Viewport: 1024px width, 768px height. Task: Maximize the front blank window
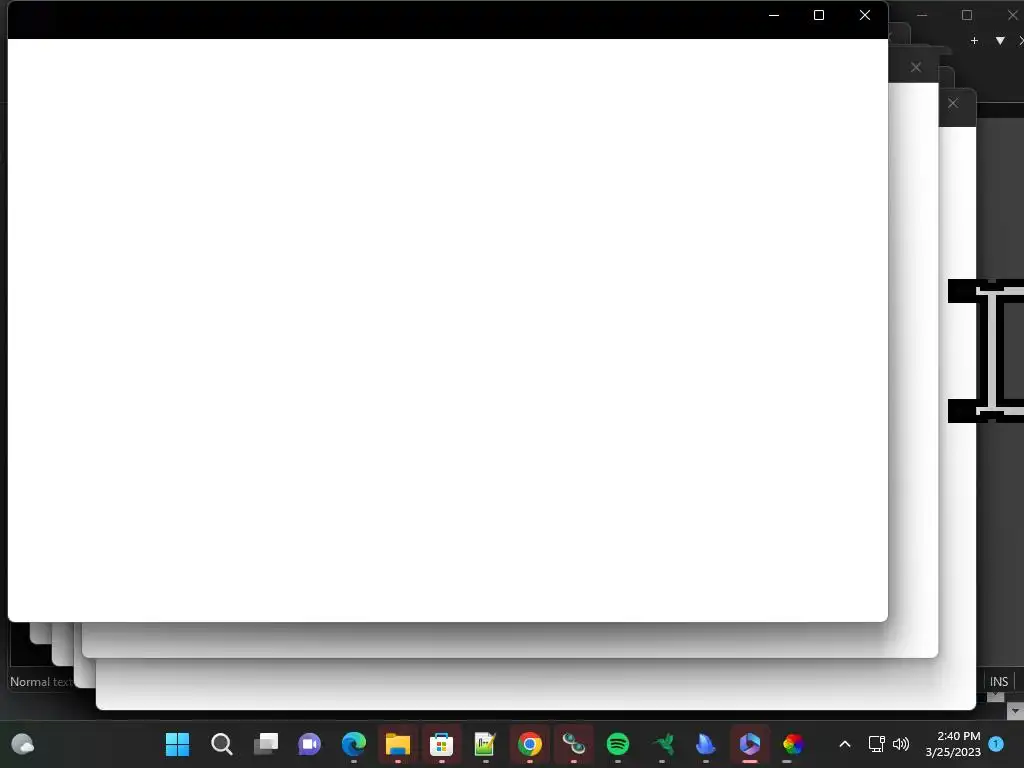[818, 15]
